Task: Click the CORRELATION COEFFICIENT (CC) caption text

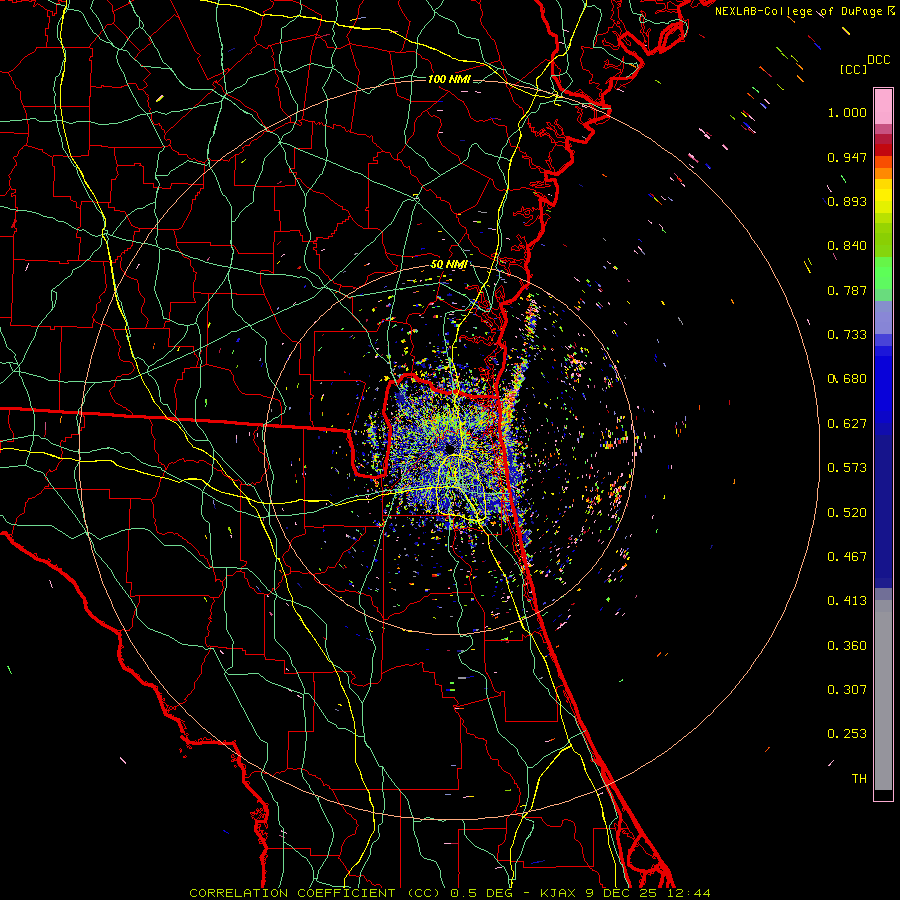Action: 315,893
